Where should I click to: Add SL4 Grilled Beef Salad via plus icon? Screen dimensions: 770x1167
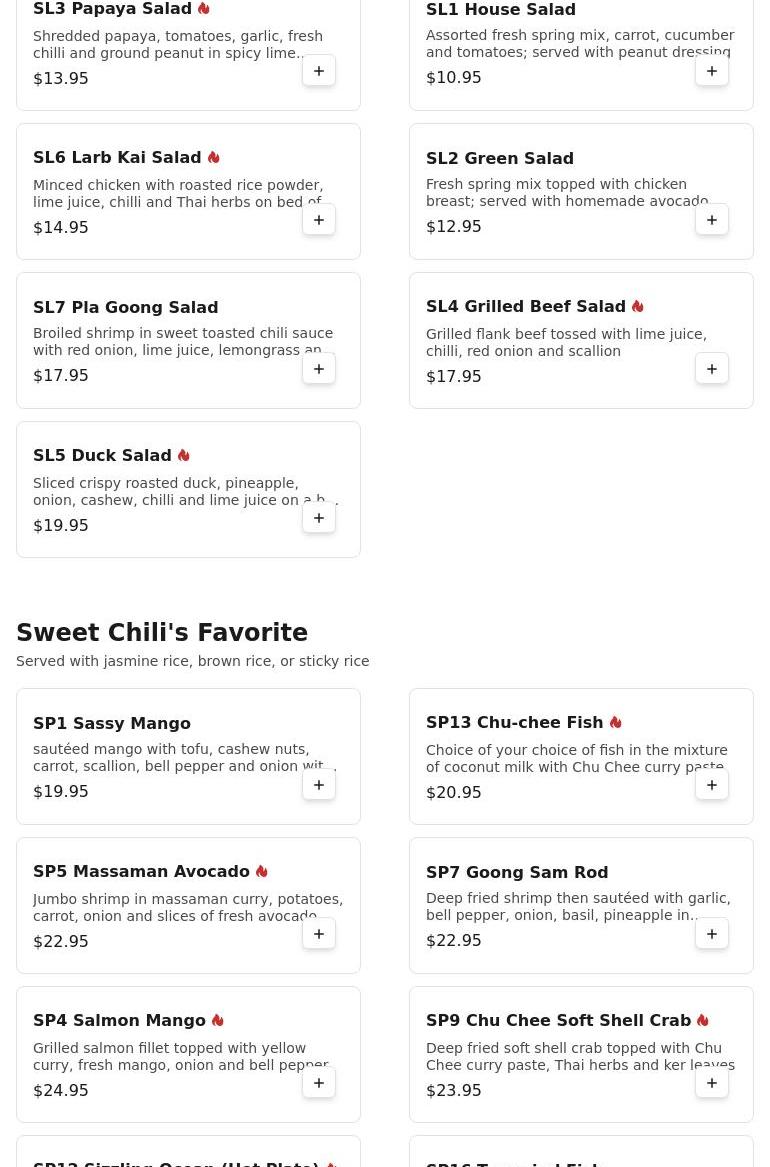click(x=711, y=368)
